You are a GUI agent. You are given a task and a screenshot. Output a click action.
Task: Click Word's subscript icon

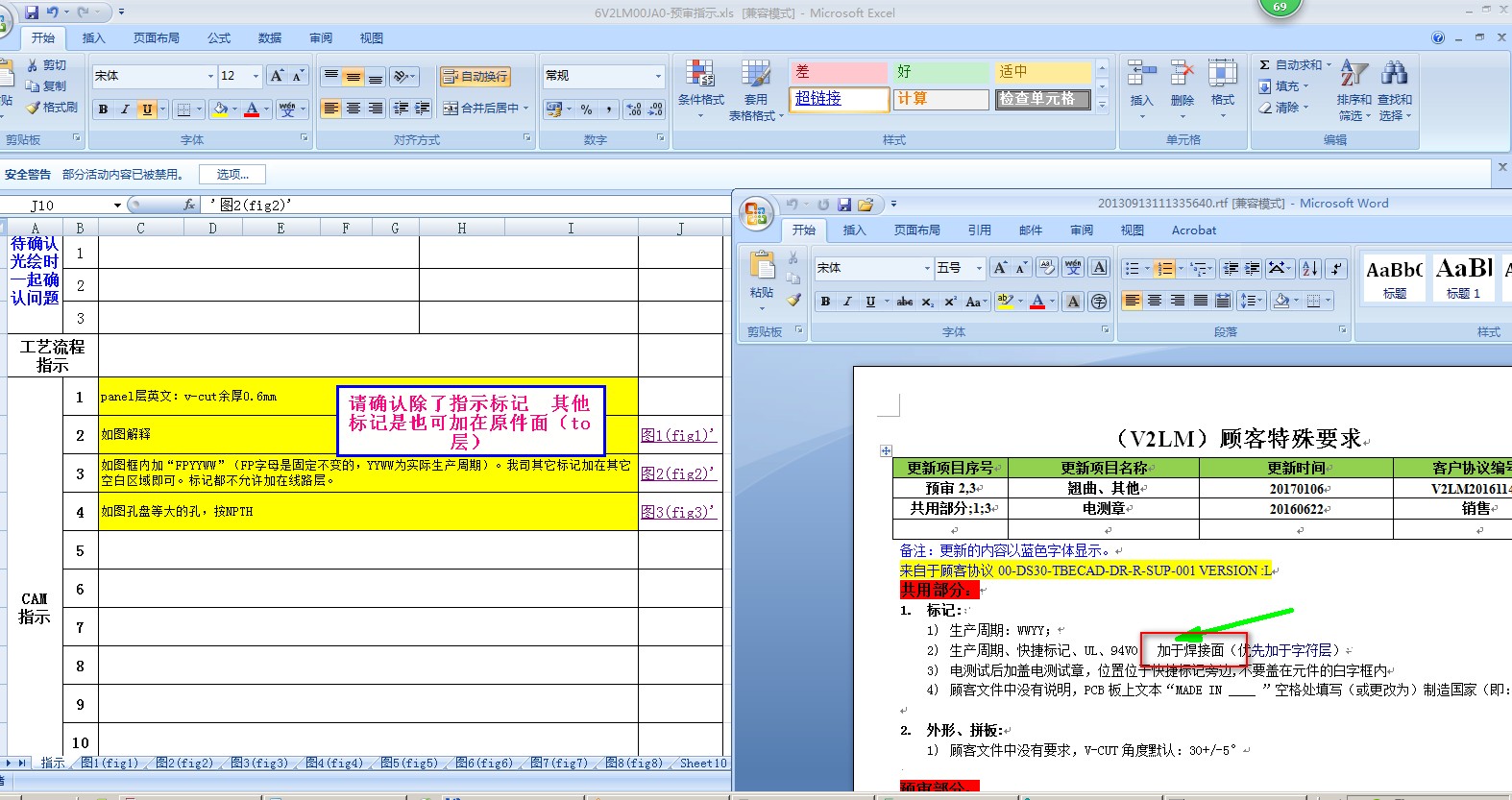point(927,302)
